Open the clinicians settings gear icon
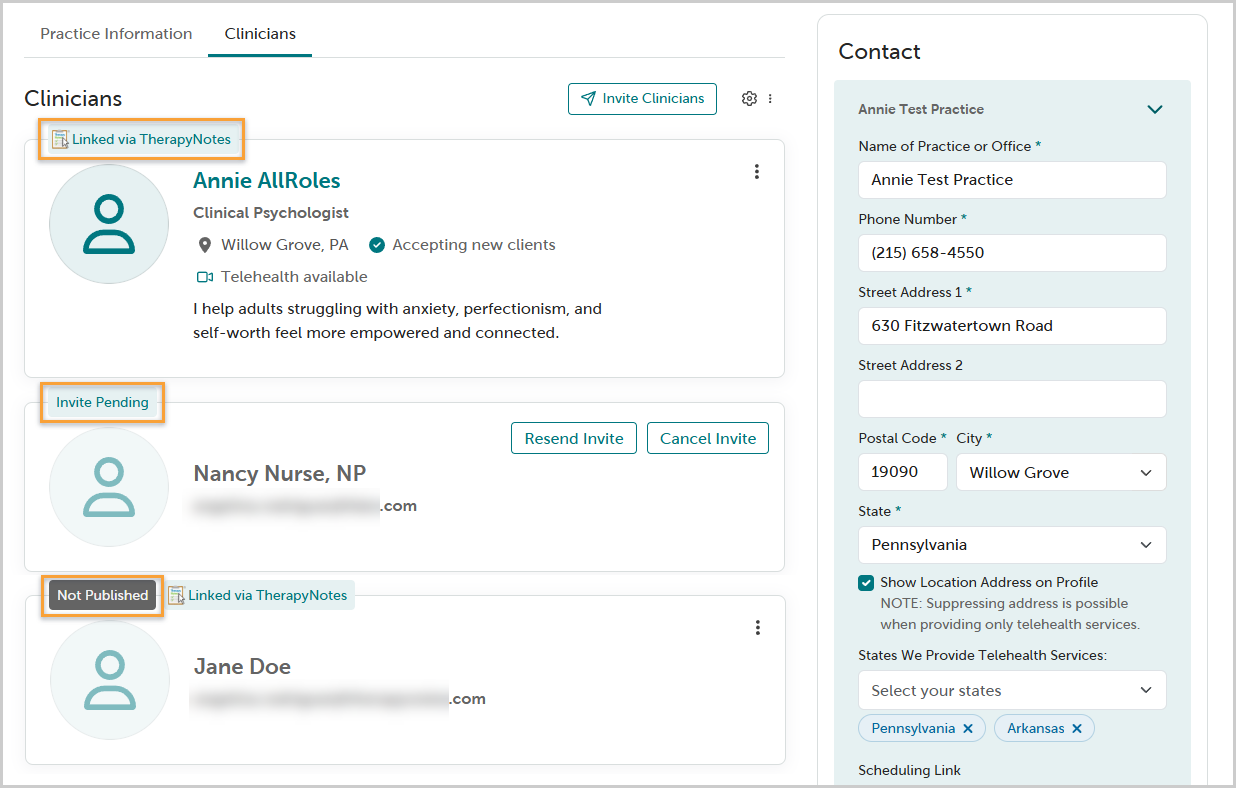Screen dimensions: 1236x788 [x=749, y=99]
